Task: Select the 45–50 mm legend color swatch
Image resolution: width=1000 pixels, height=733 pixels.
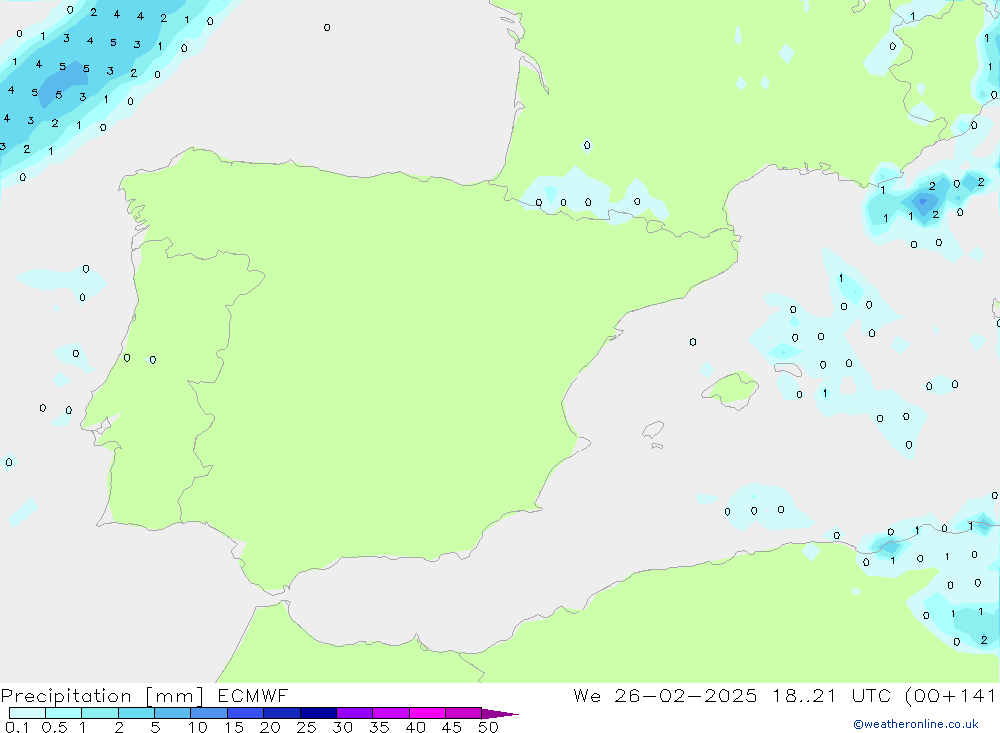Action: (x=464, y=713)
